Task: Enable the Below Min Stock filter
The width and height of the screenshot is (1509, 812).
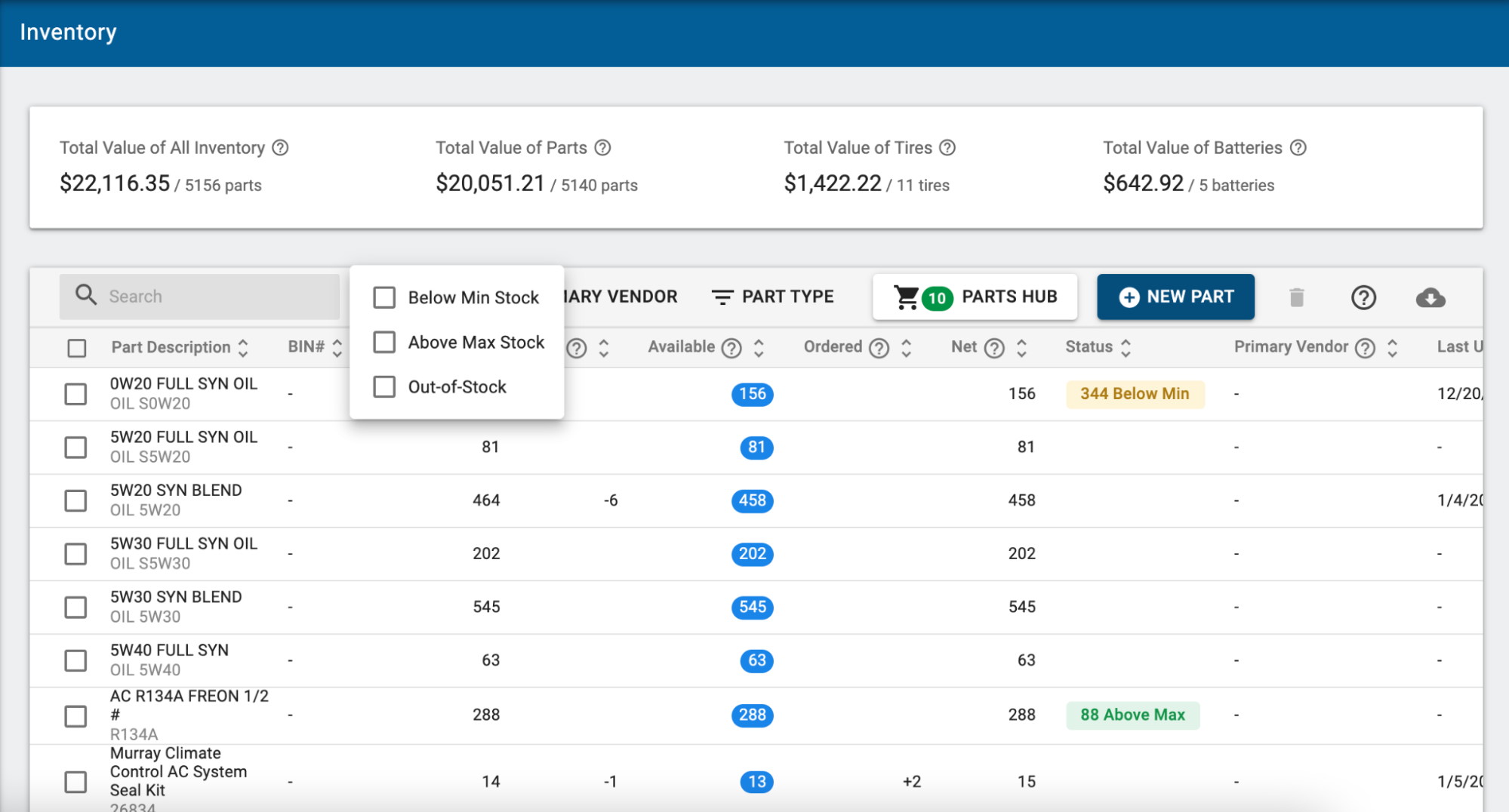Action: 384,297
